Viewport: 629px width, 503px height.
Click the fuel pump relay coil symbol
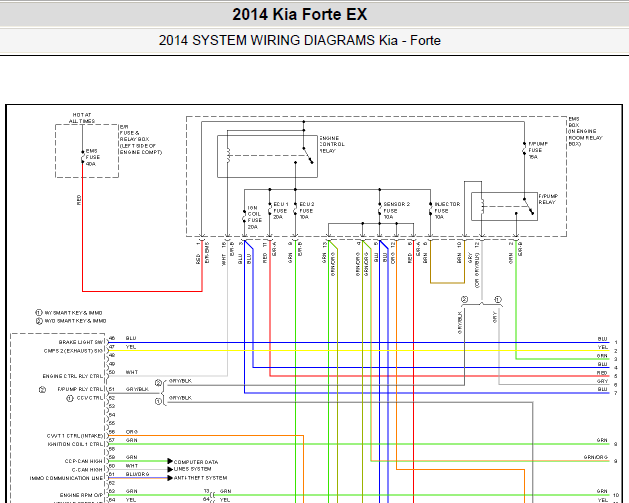tap(482, 206)
